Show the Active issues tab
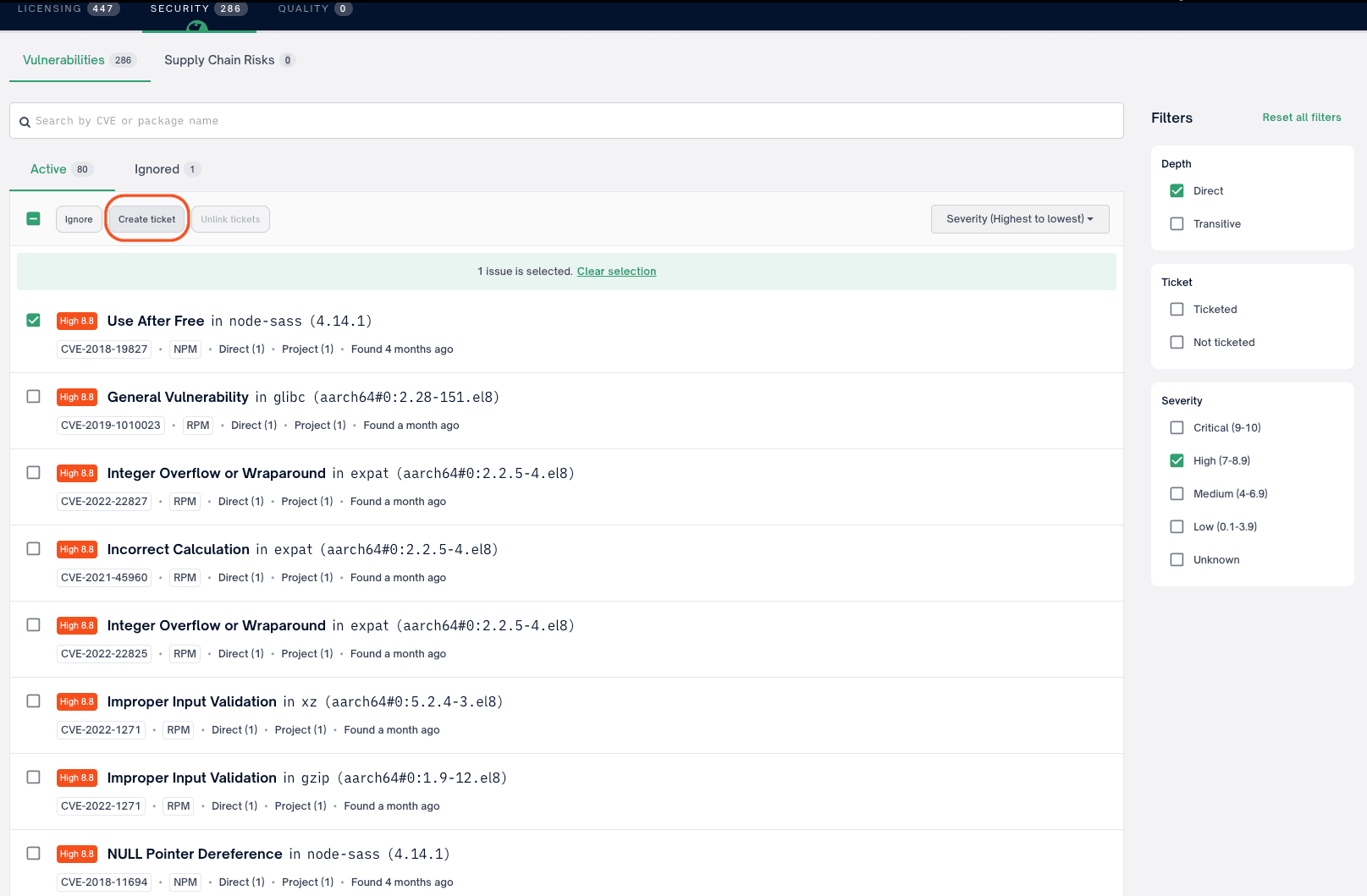The image size is (1367, 896). pyautogui.click(x=62, y=169)
